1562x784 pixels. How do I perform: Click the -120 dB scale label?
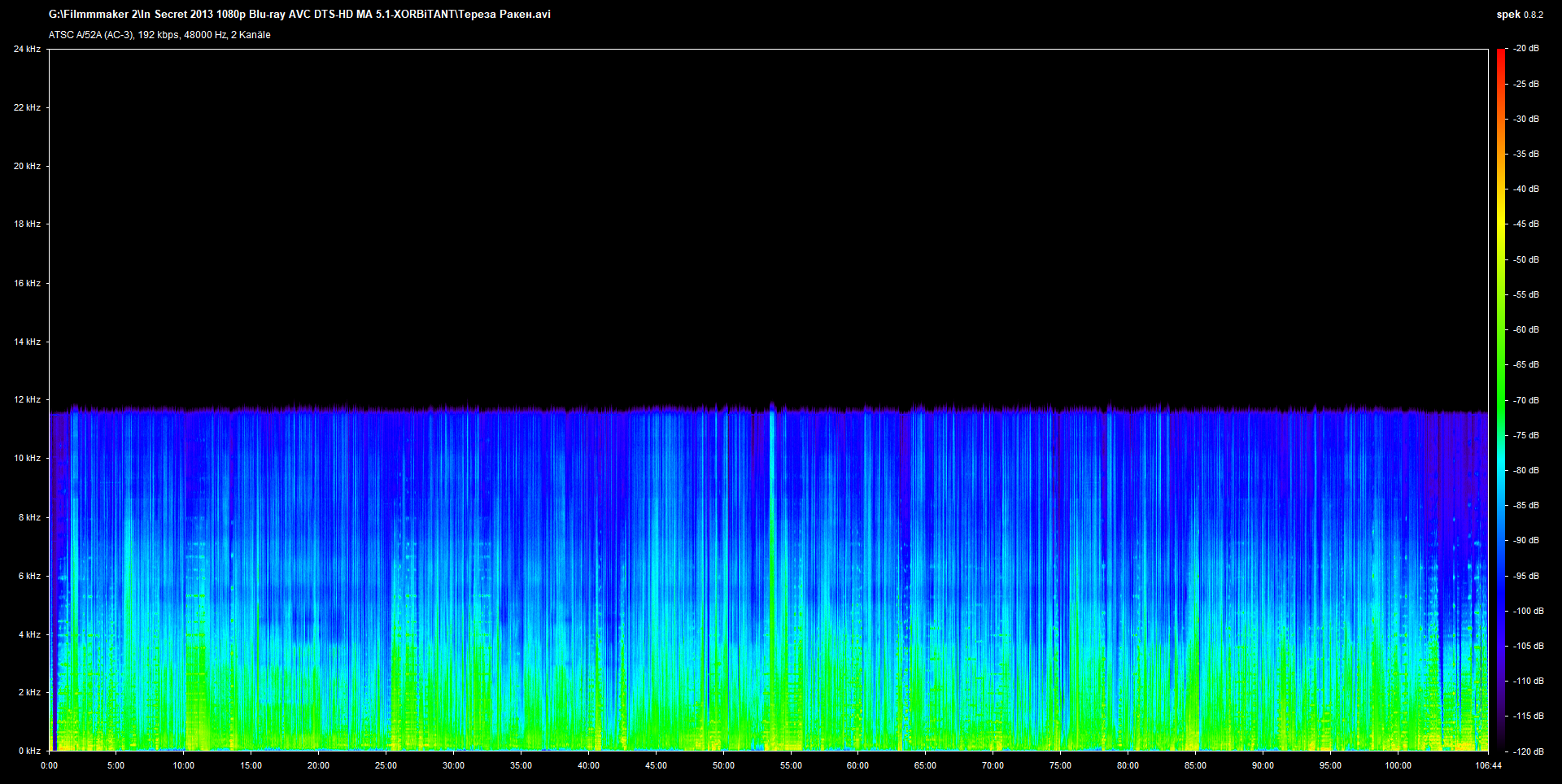[x=1528, y=751]
